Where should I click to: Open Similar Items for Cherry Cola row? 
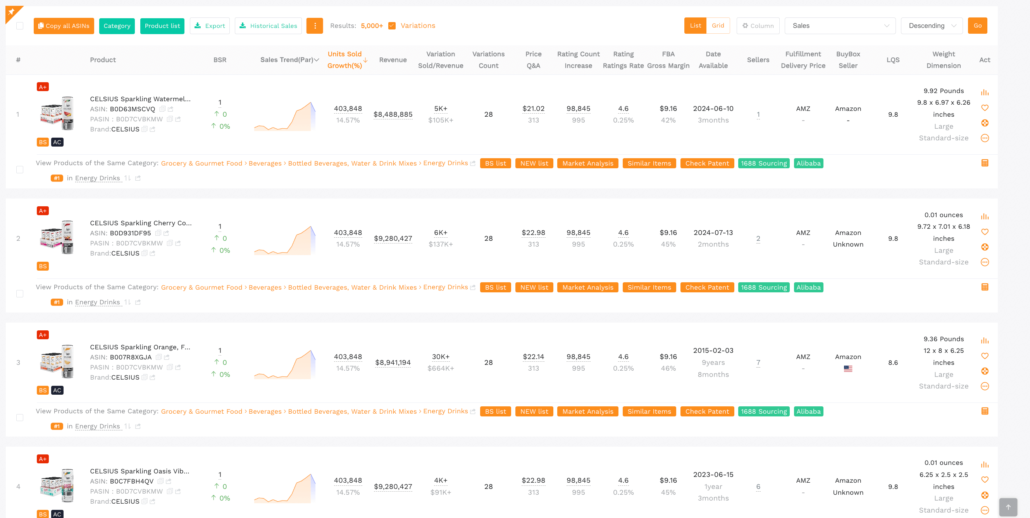[x=649, y=288]
